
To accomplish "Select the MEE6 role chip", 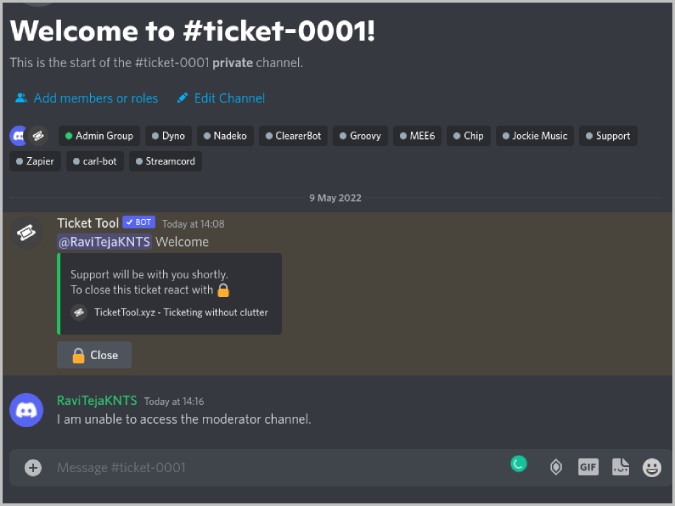I will (x=417, y=136).
